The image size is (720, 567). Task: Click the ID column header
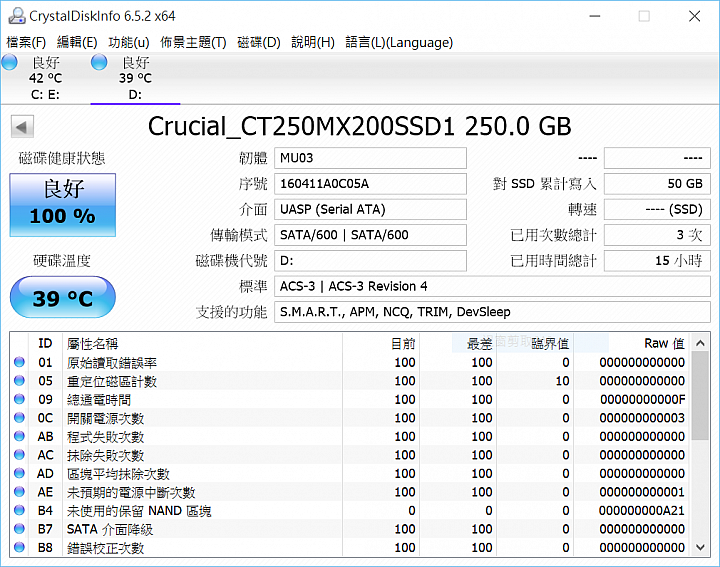[x=45, y=343]
